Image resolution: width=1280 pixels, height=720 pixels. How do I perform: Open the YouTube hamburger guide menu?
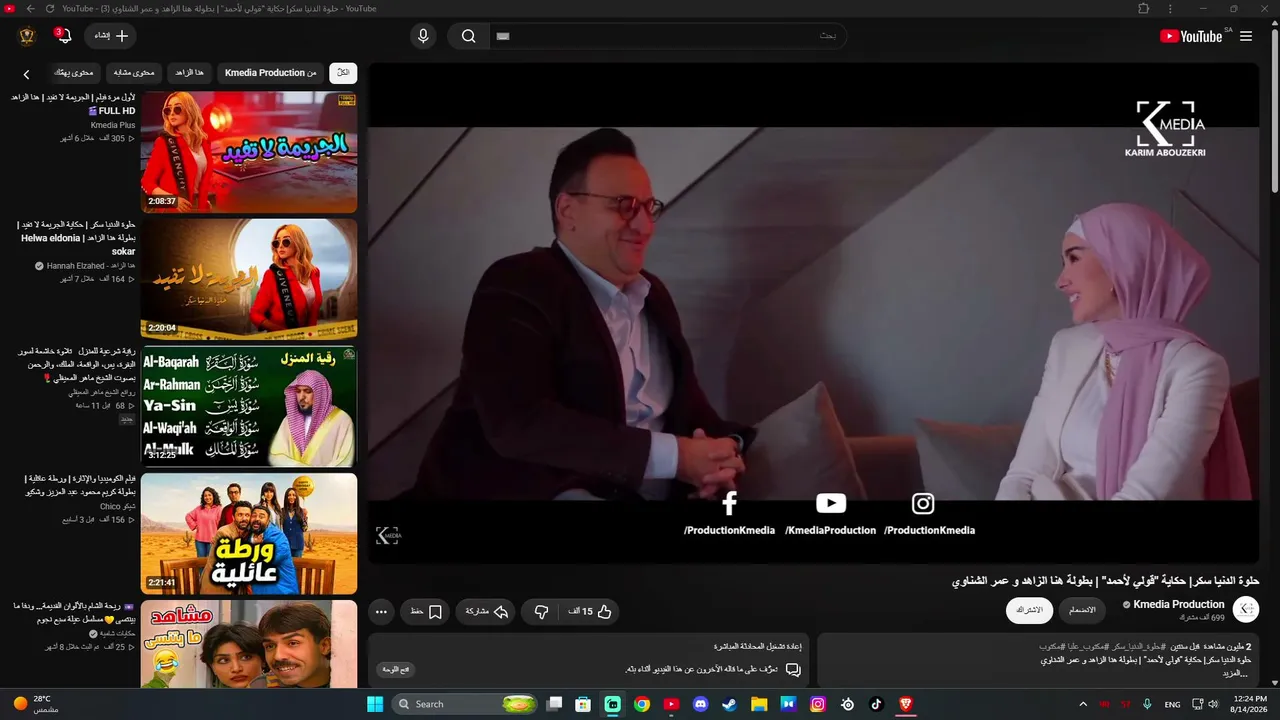point(1246,36)
